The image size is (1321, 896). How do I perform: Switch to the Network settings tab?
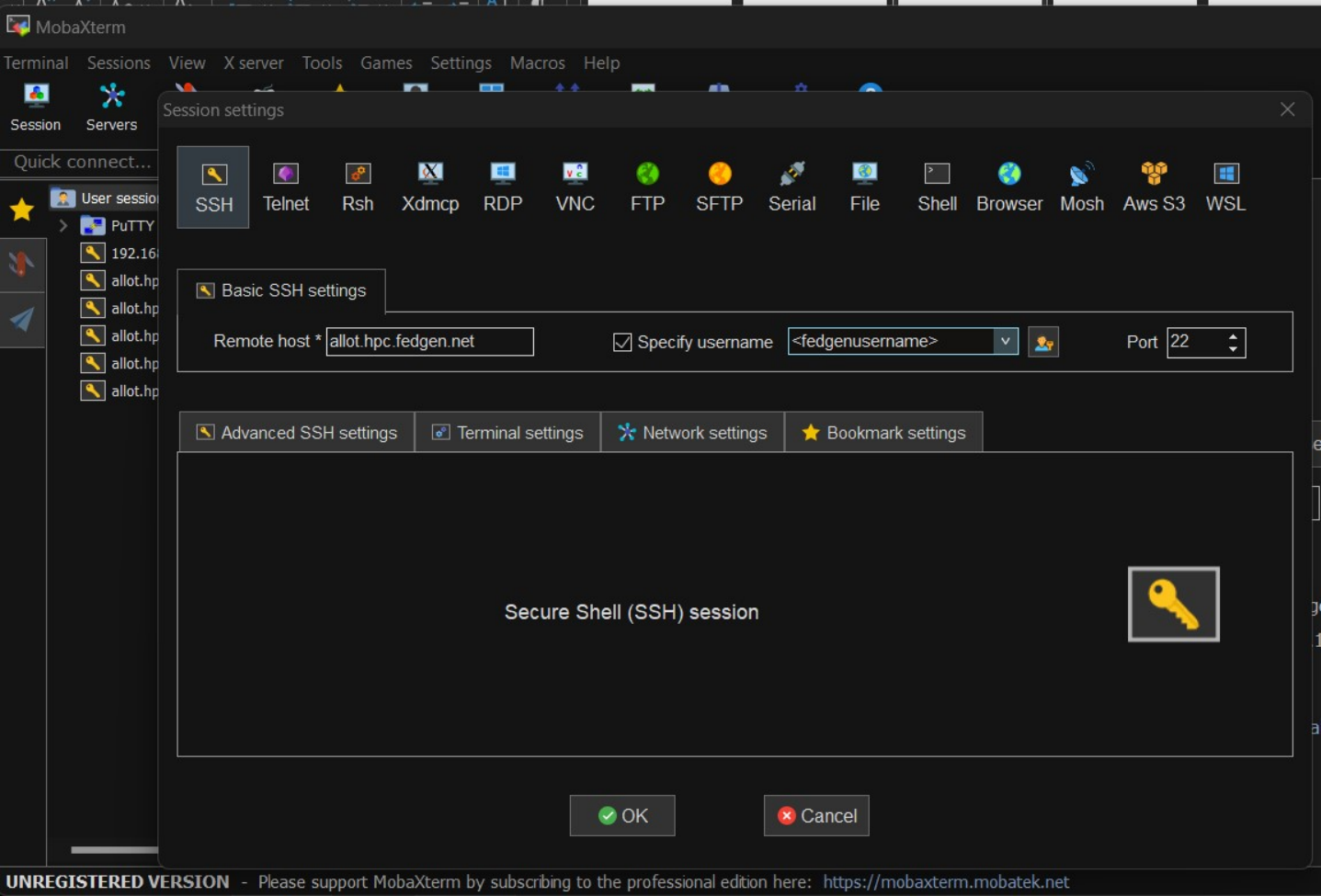click(692, 433)
